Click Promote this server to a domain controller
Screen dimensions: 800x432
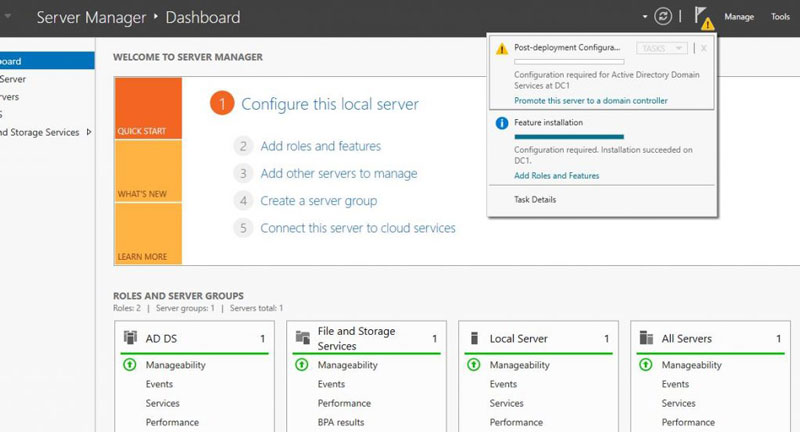[591, 101]
